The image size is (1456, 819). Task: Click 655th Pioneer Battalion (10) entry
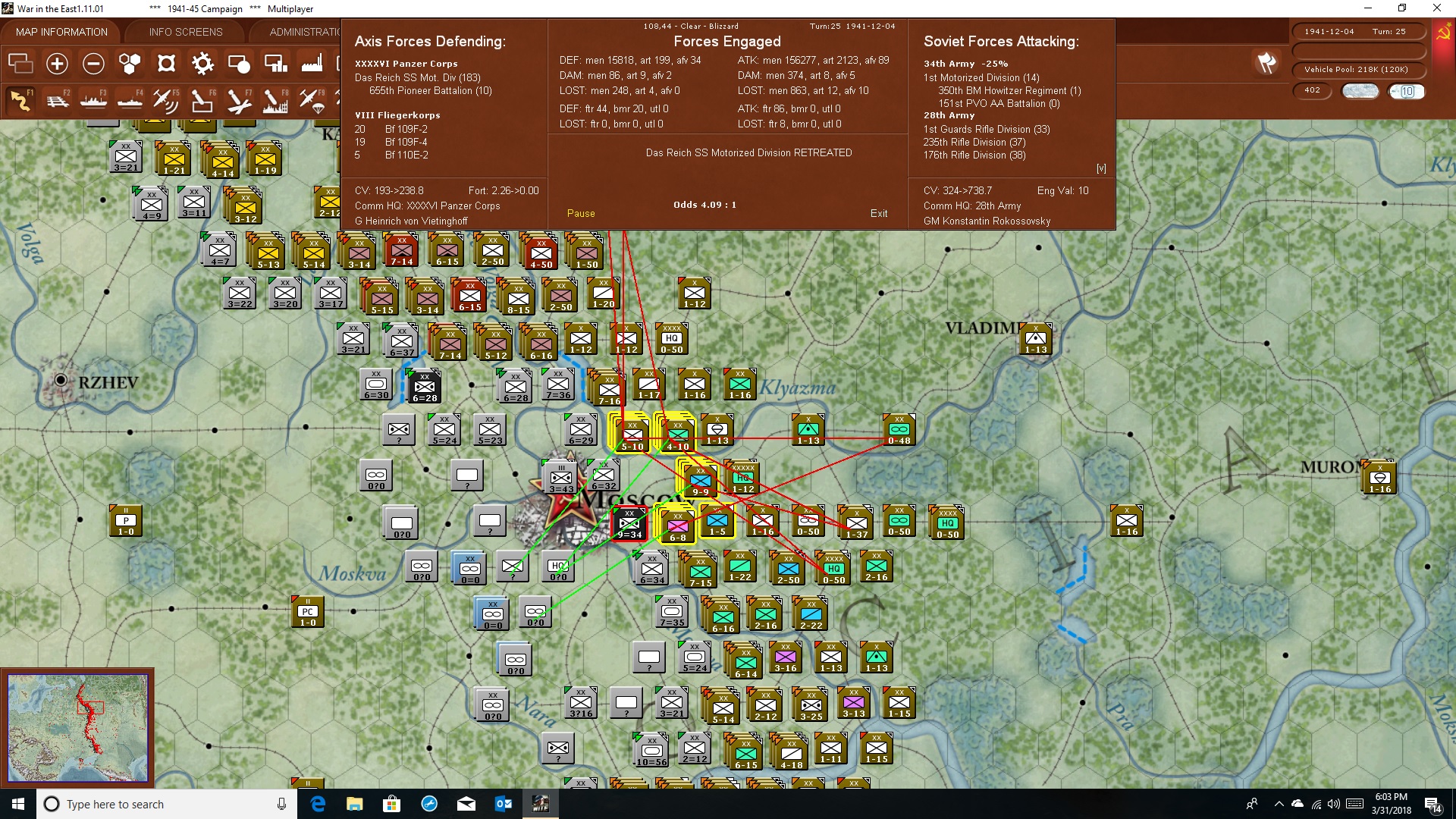[x=431, y=90]
